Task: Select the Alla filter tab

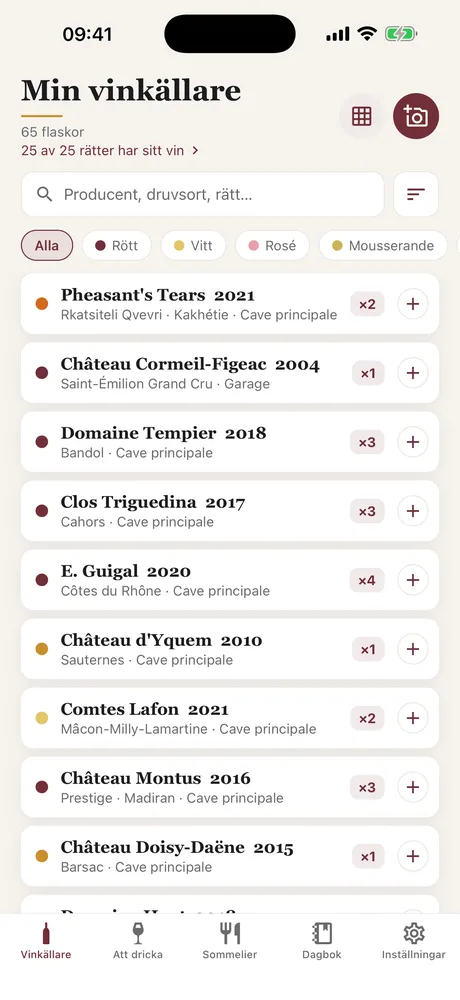Action: click(x=47, y=246)
